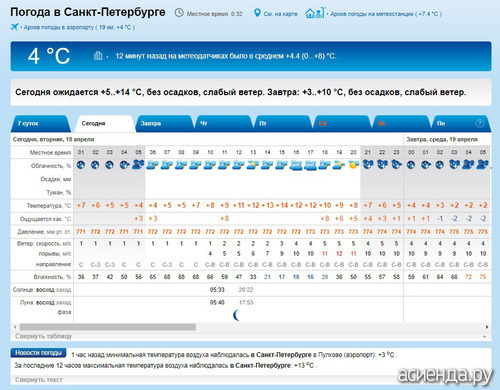This screenshot has width=500, height=390.
Task: Click the Новости погоды label
Action: point(38,353)
